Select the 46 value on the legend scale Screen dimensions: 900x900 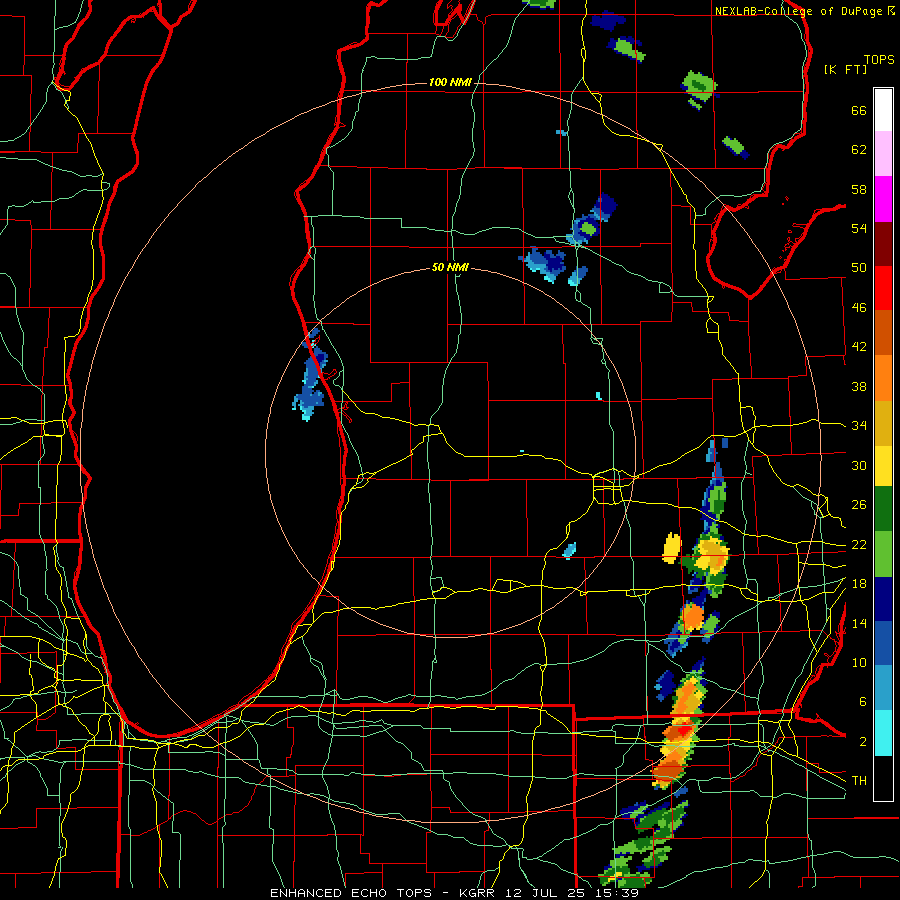tap(859, 308)
